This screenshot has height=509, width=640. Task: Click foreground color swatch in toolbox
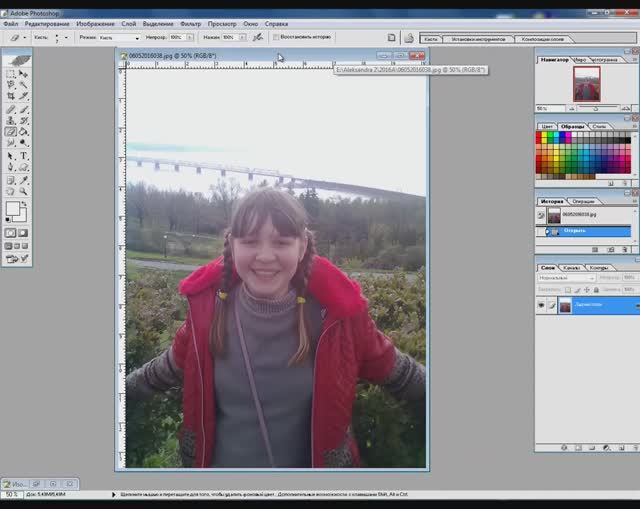(x=12, y=208)
